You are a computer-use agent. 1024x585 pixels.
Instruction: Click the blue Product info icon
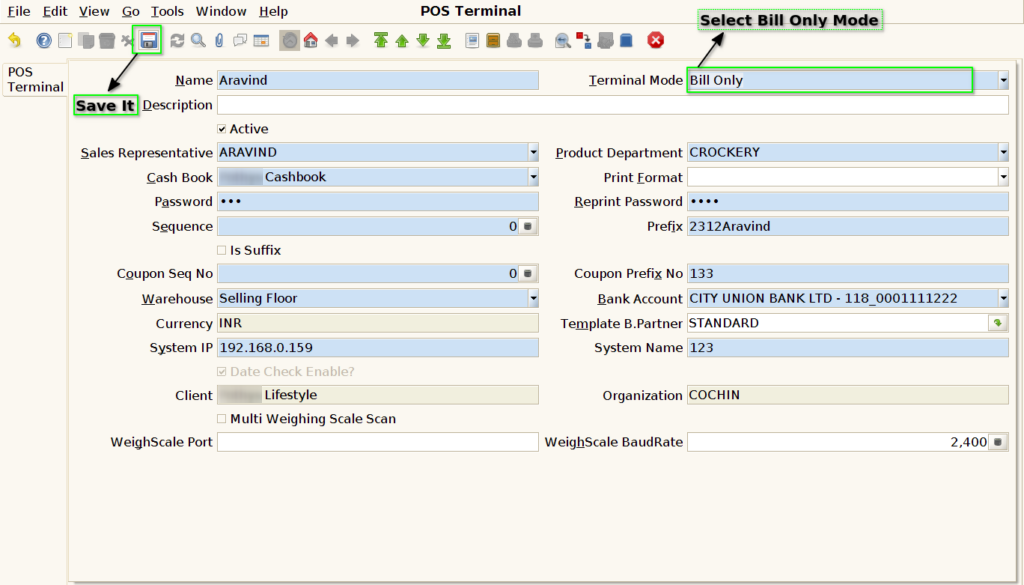click(626, 40)
